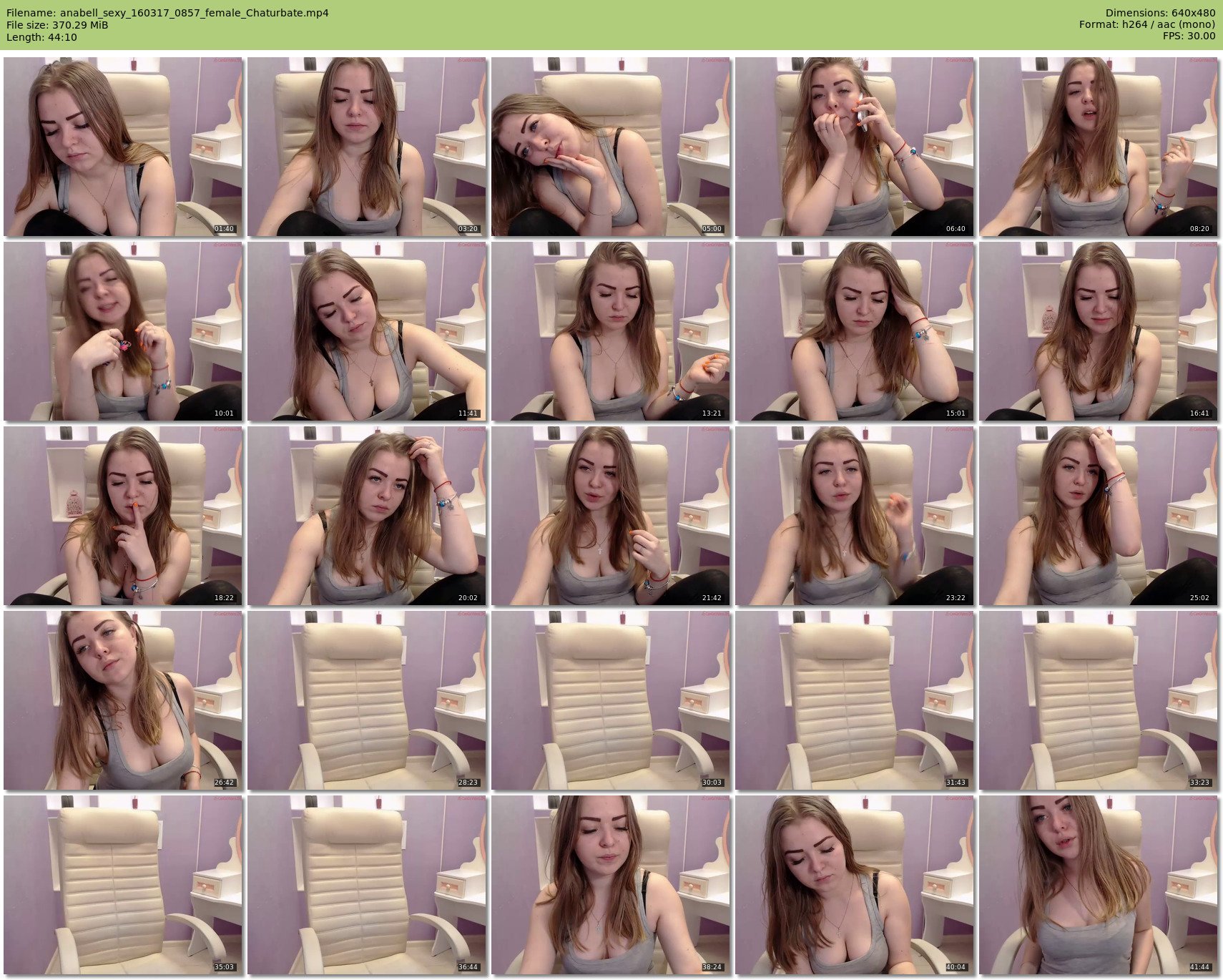Click the final frame at 41:44
This screenshot has height=980, width=1223.
pos(1098,885)
